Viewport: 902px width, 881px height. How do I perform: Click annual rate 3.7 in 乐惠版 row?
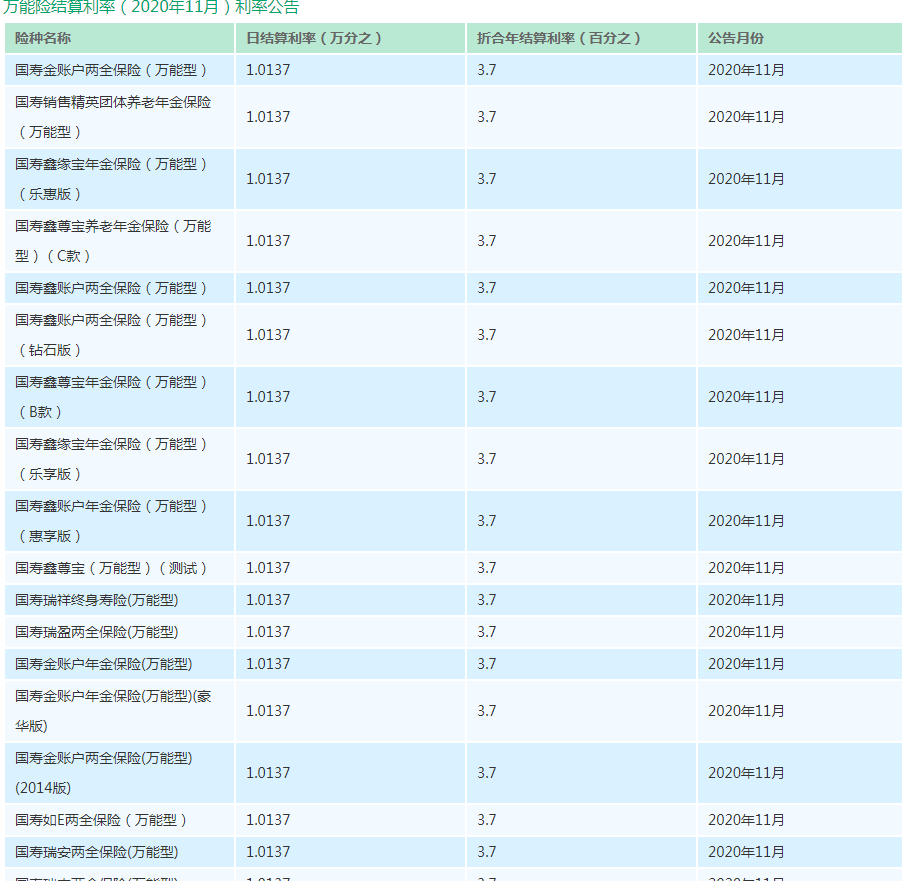[x=487, y=179]
